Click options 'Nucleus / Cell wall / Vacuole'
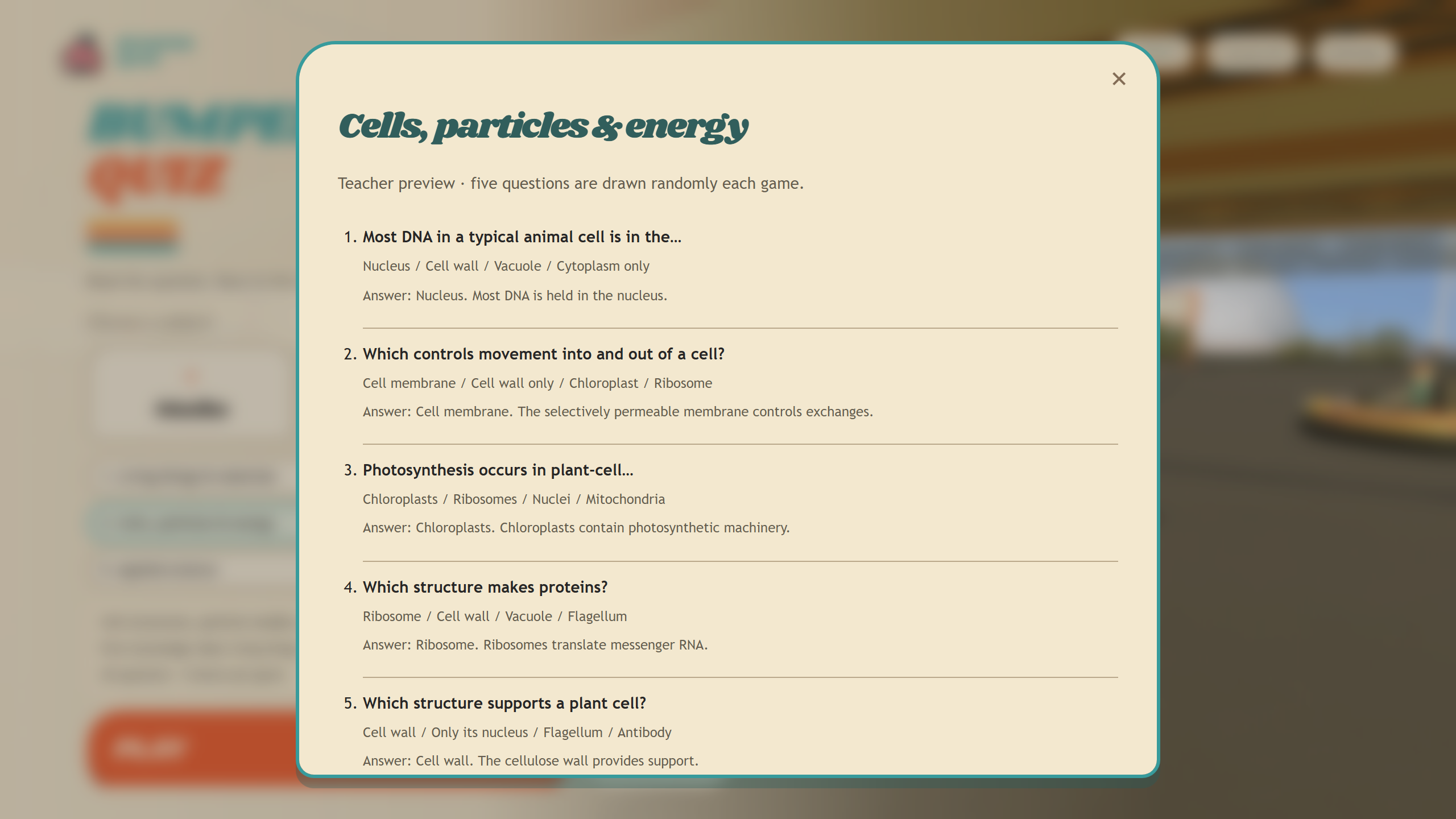 tap(506, 266)
